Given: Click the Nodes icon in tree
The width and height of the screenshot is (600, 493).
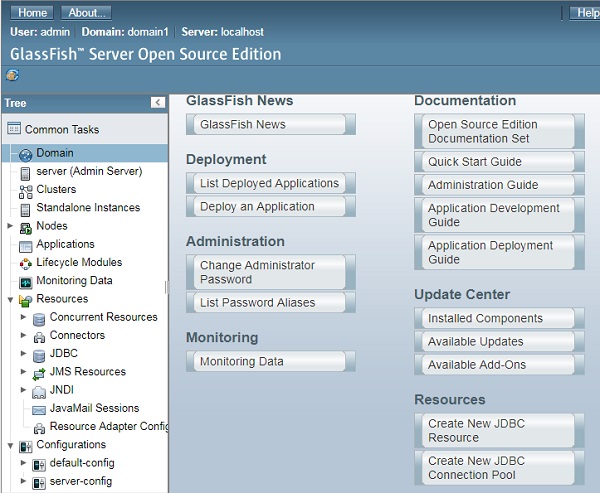Looking at the screenshot, I should (25, 229).
